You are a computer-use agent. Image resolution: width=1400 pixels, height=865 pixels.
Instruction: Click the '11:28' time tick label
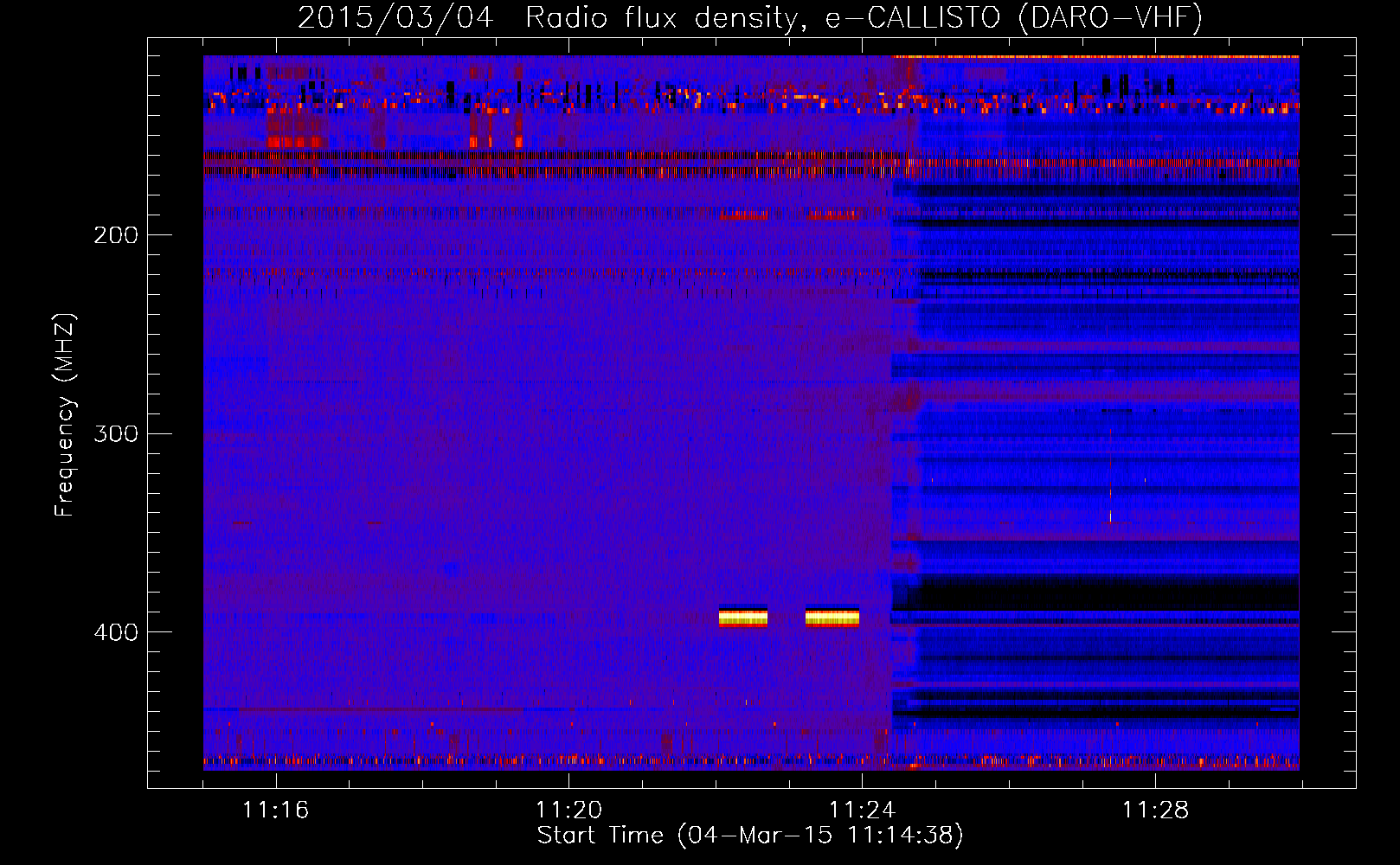tap(1155, 811)
